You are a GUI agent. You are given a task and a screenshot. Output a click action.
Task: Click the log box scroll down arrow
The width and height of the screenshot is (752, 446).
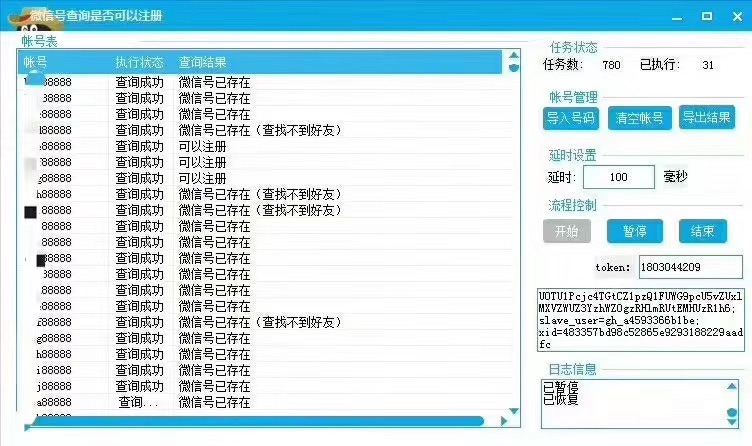(x=732, y=422)
